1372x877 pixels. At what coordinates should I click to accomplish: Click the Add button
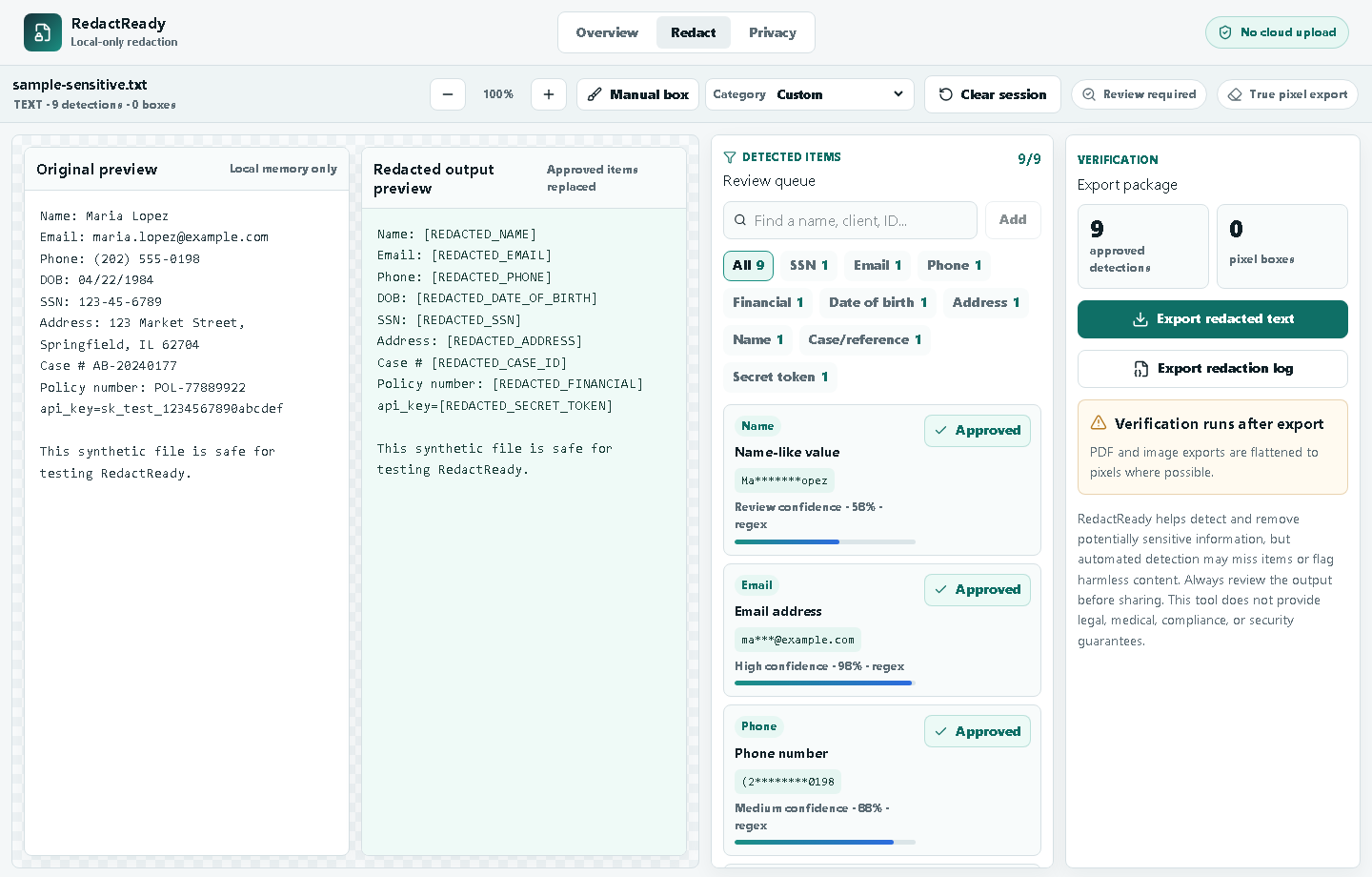point(1013,220)
